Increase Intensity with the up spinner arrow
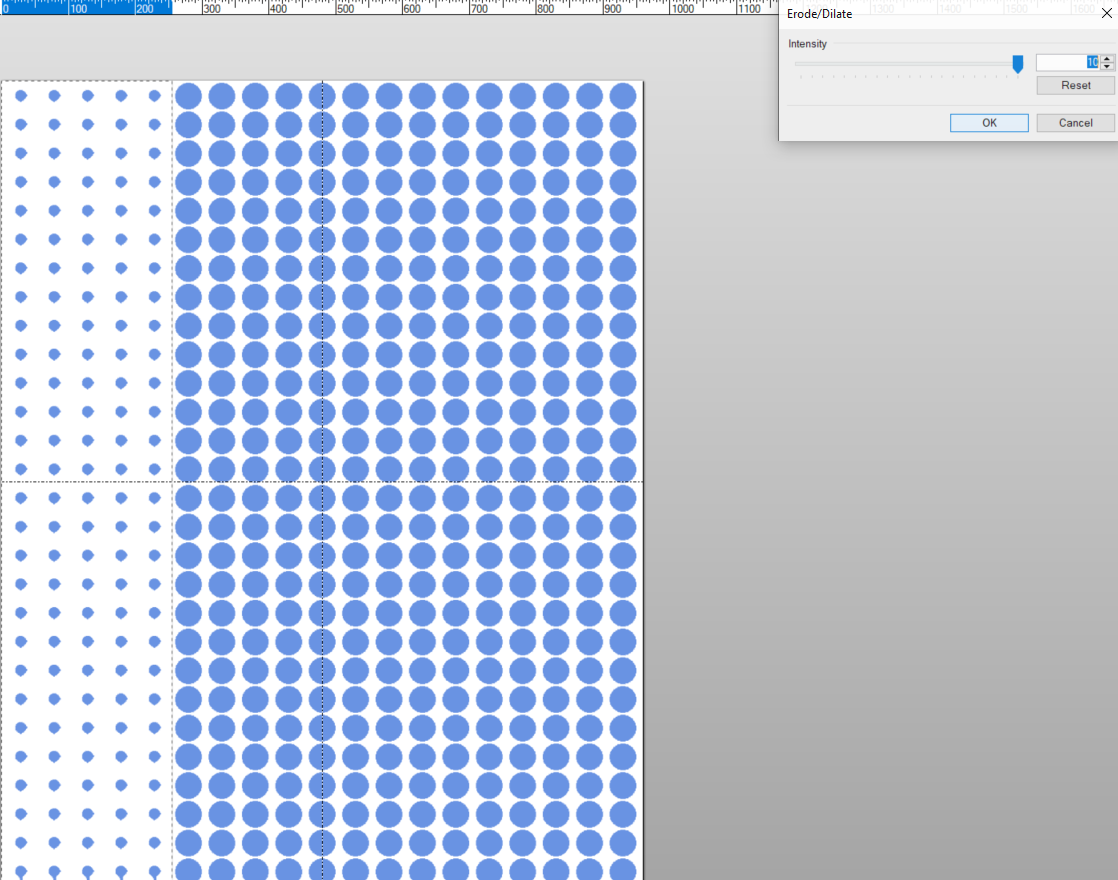 (1106, 58)
